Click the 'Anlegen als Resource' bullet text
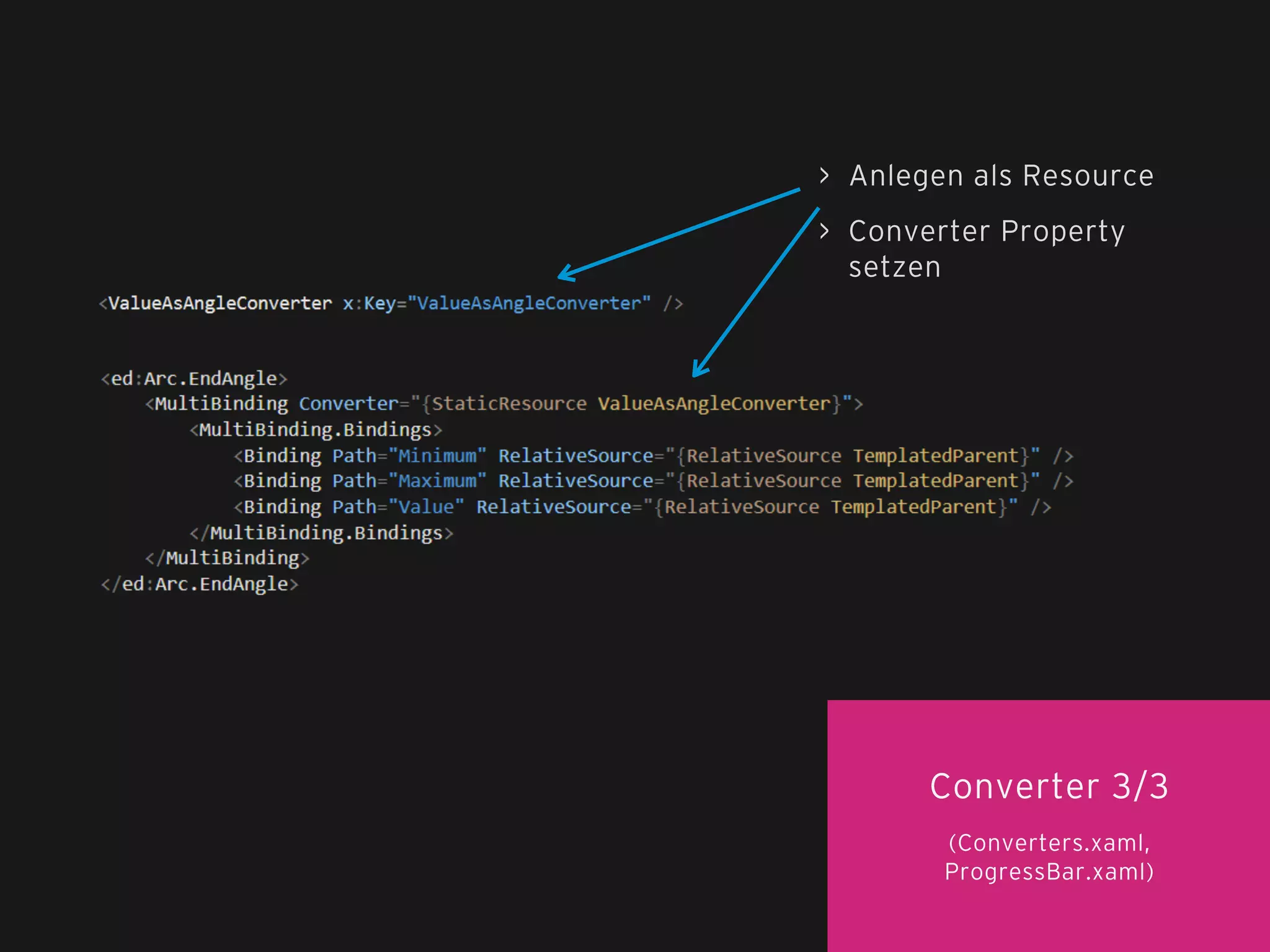Image resolution: width=1270 pixels, height=952 pixels. [x=1001, y=176]
